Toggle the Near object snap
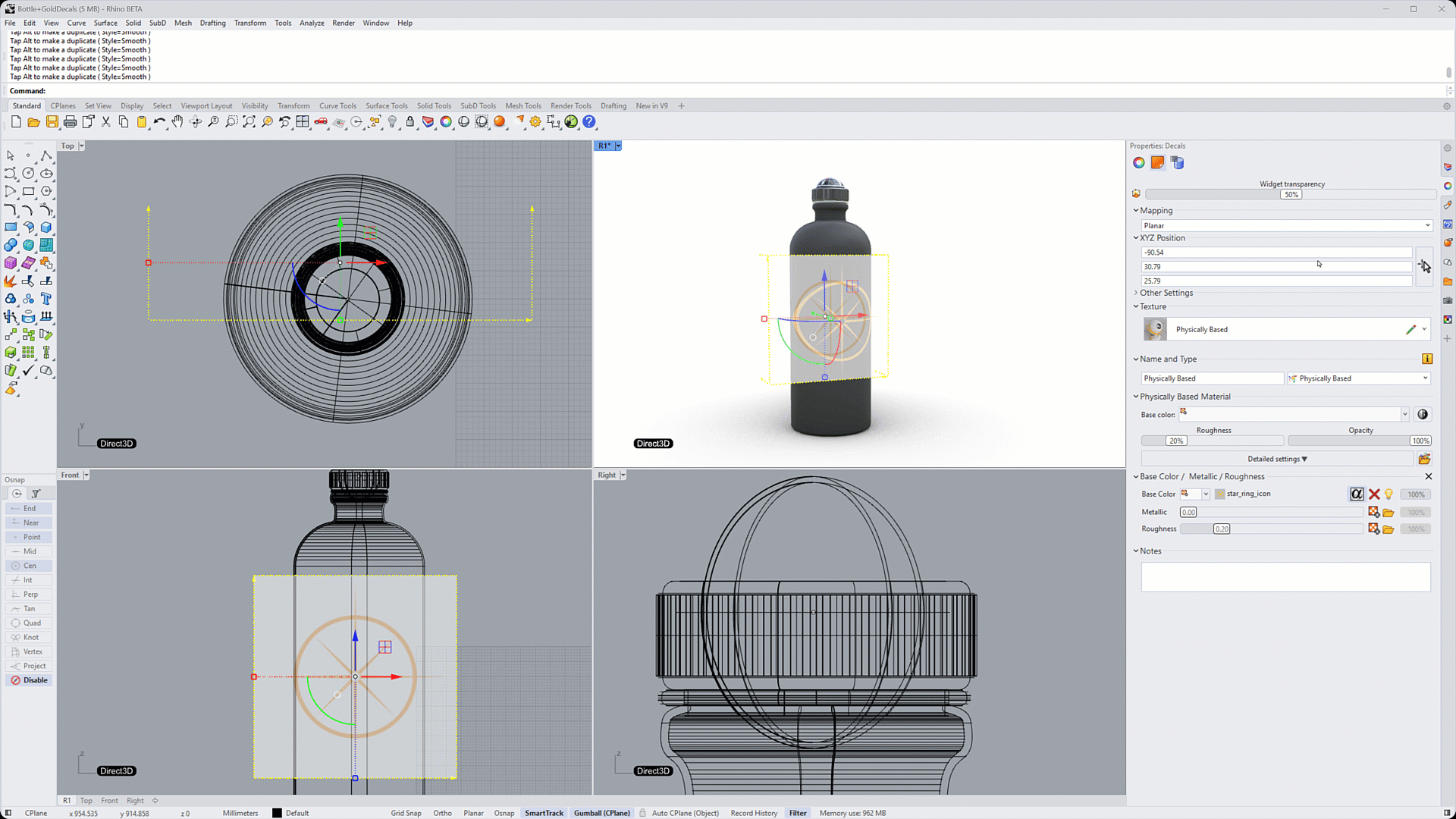1456x819 pixels. click(x=30, y=523)
